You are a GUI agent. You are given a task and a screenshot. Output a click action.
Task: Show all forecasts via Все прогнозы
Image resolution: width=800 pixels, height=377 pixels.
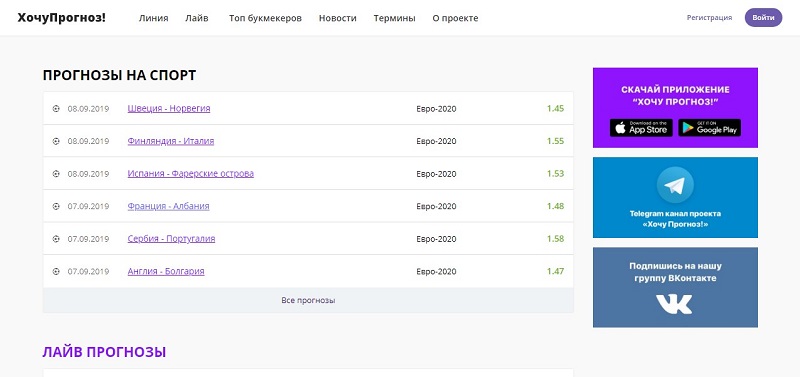(x=308, y=300)
